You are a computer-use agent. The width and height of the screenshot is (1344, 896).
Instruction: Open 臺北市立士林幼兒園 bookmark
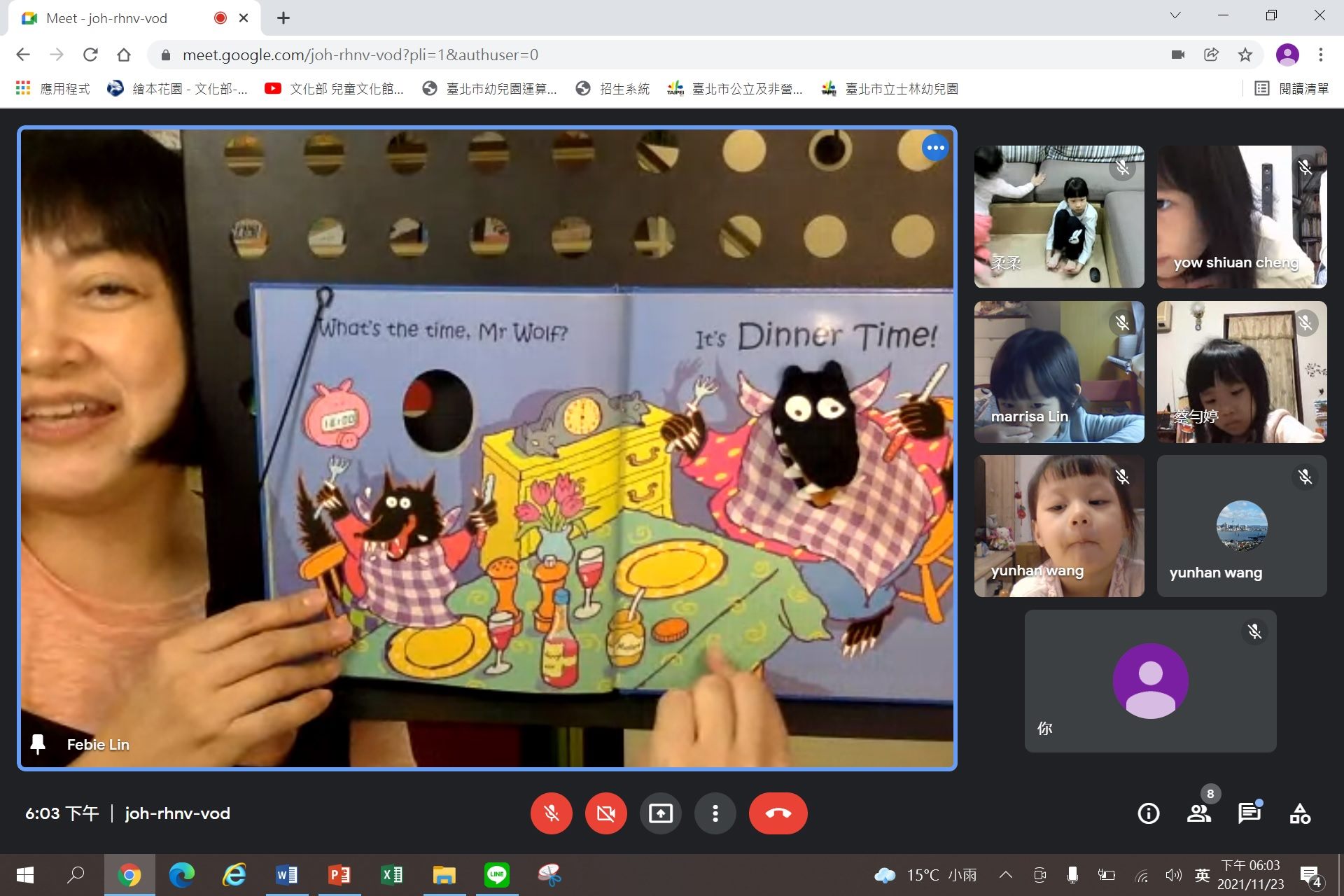click(x=890, y=89)
